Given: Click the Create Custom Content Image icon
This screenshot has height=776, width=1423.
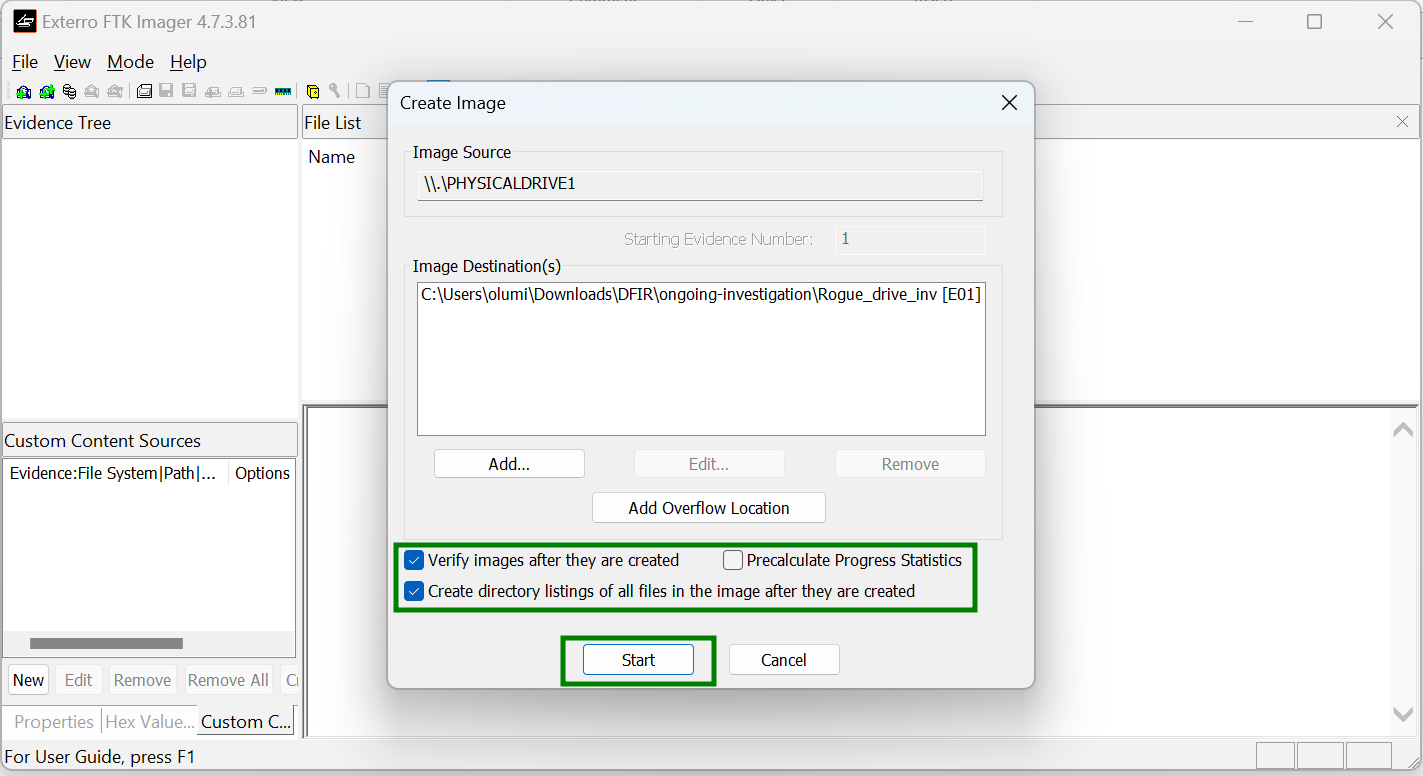Looking at the screenshot, I should coord(236,92).
